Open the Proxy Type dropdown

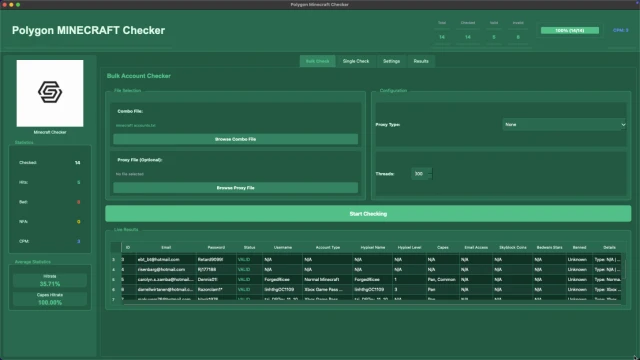pos(564,124)
